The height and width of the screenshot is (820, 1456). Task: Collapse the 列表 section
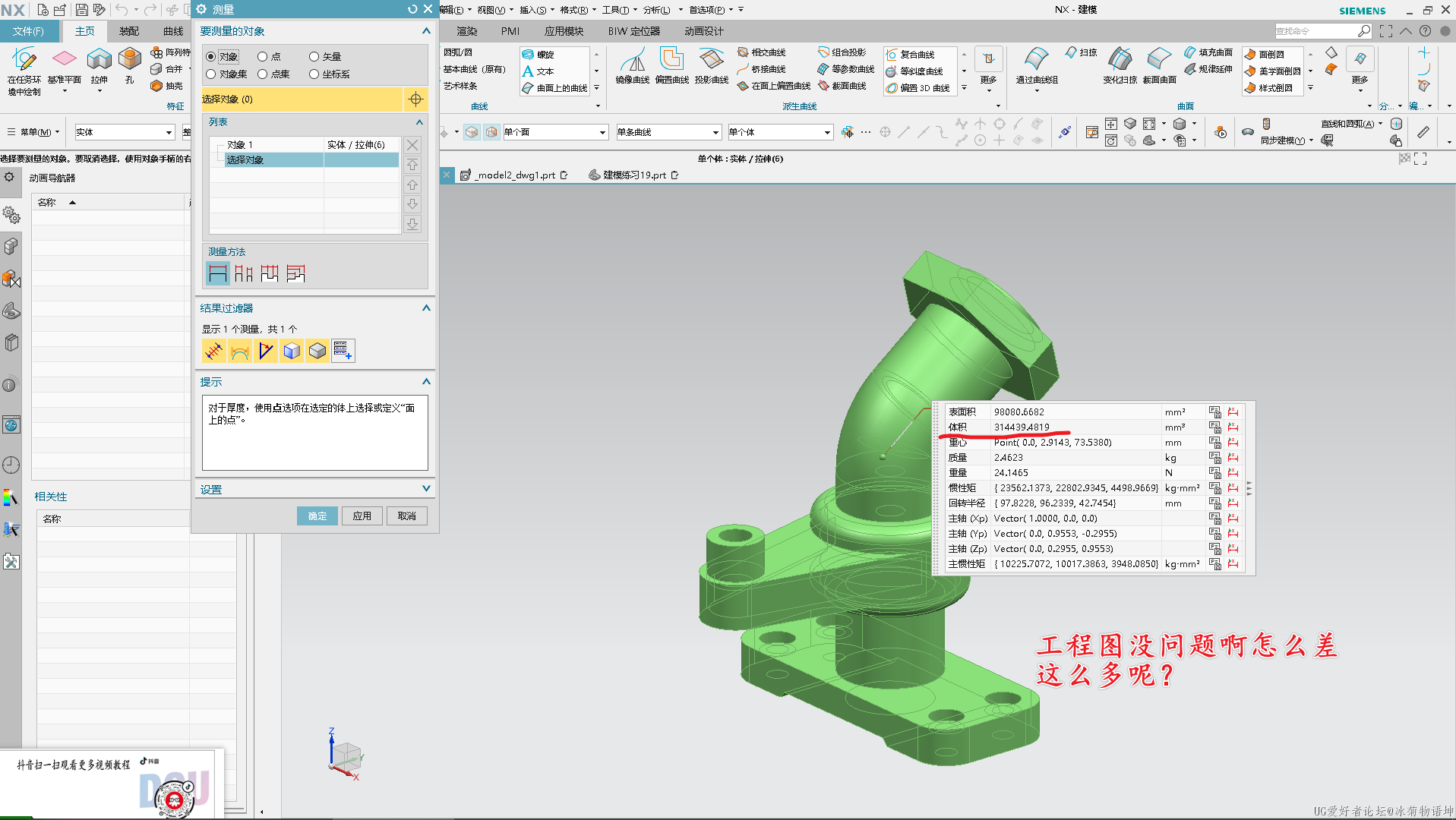point(419,122)
